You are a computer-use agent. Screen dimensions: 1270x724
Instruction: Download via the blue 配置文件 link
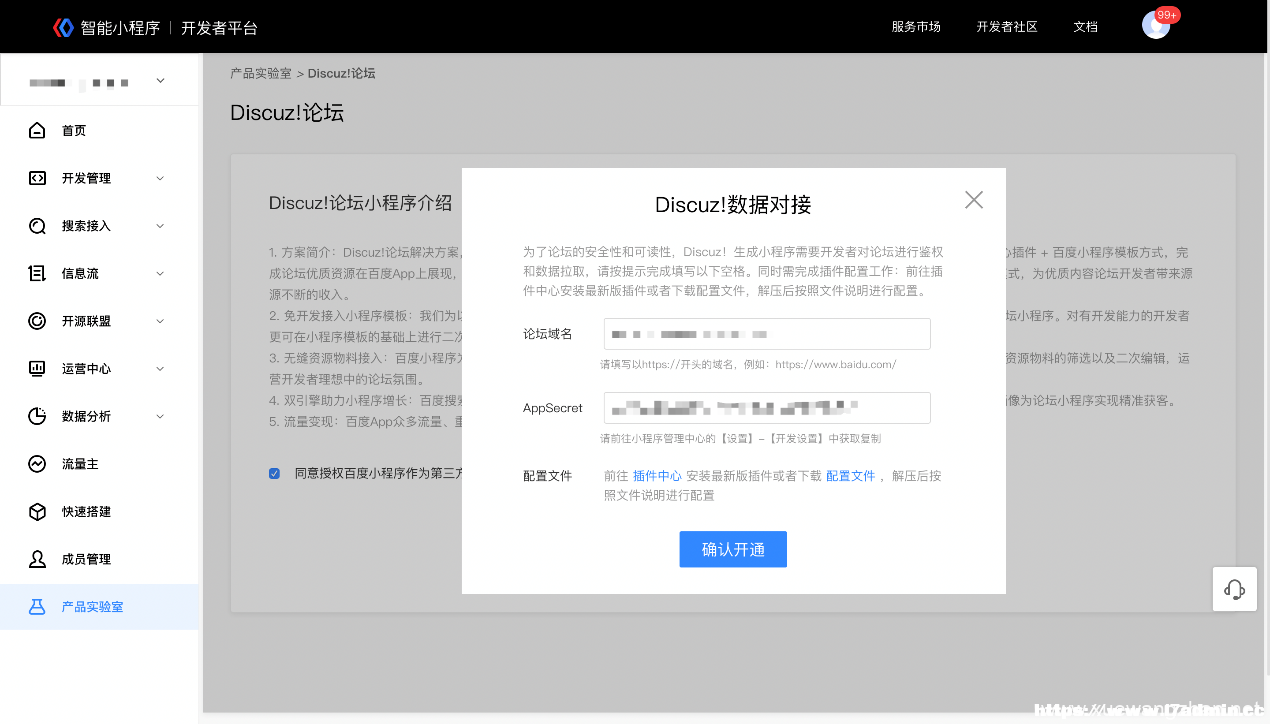click(850, 476)
